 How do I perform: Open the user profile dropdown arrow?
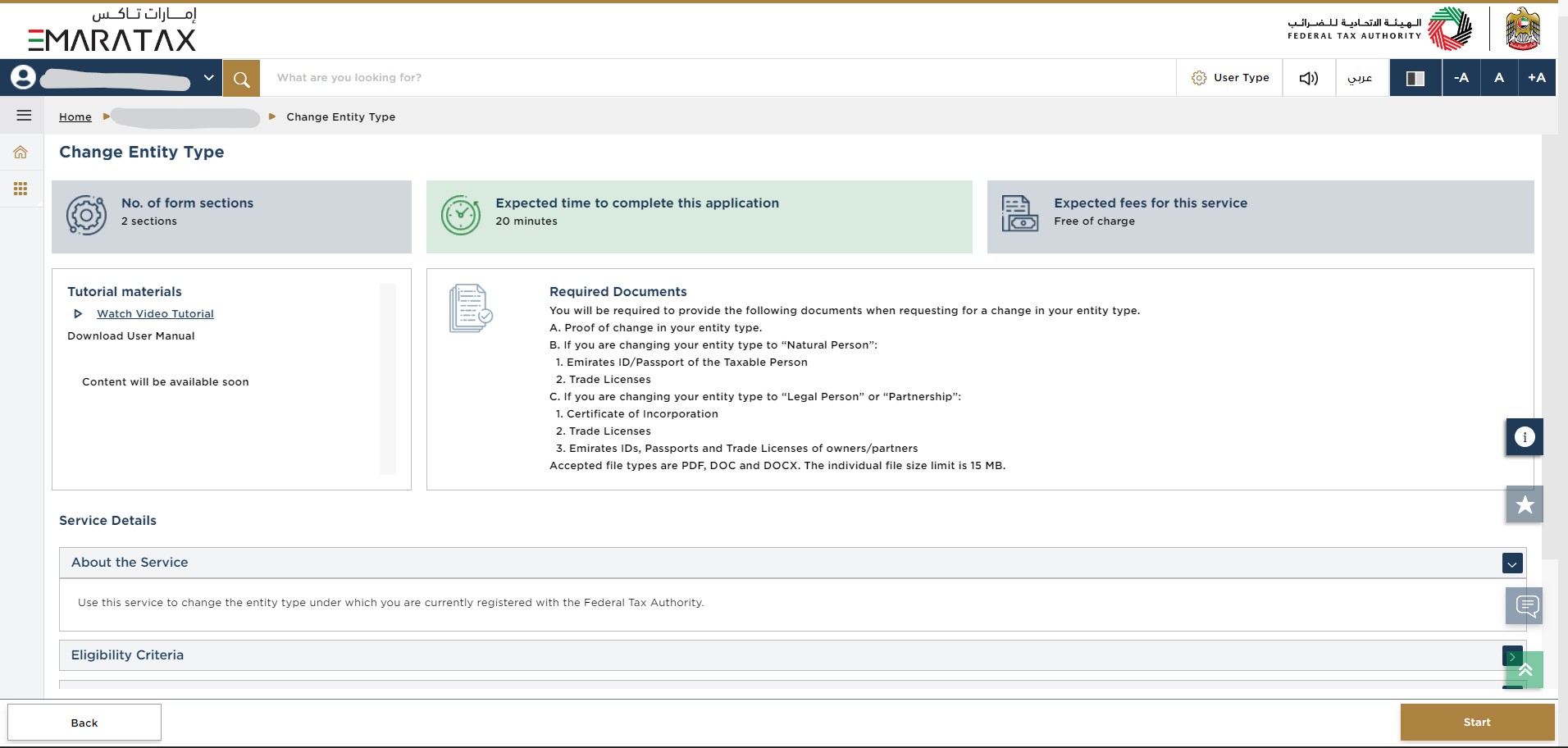pyautogui.click(x=208, y=78)
